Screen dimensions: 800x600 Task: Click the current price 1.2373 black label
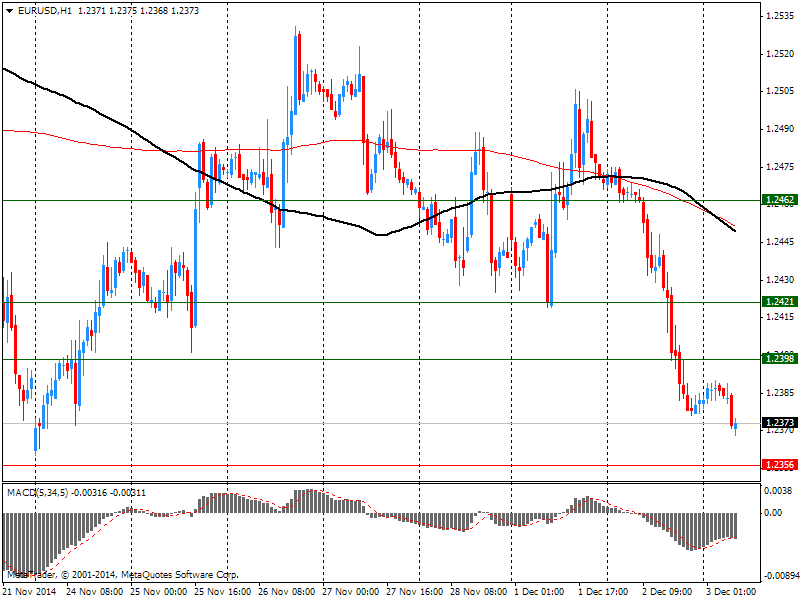tap(780, 422)
